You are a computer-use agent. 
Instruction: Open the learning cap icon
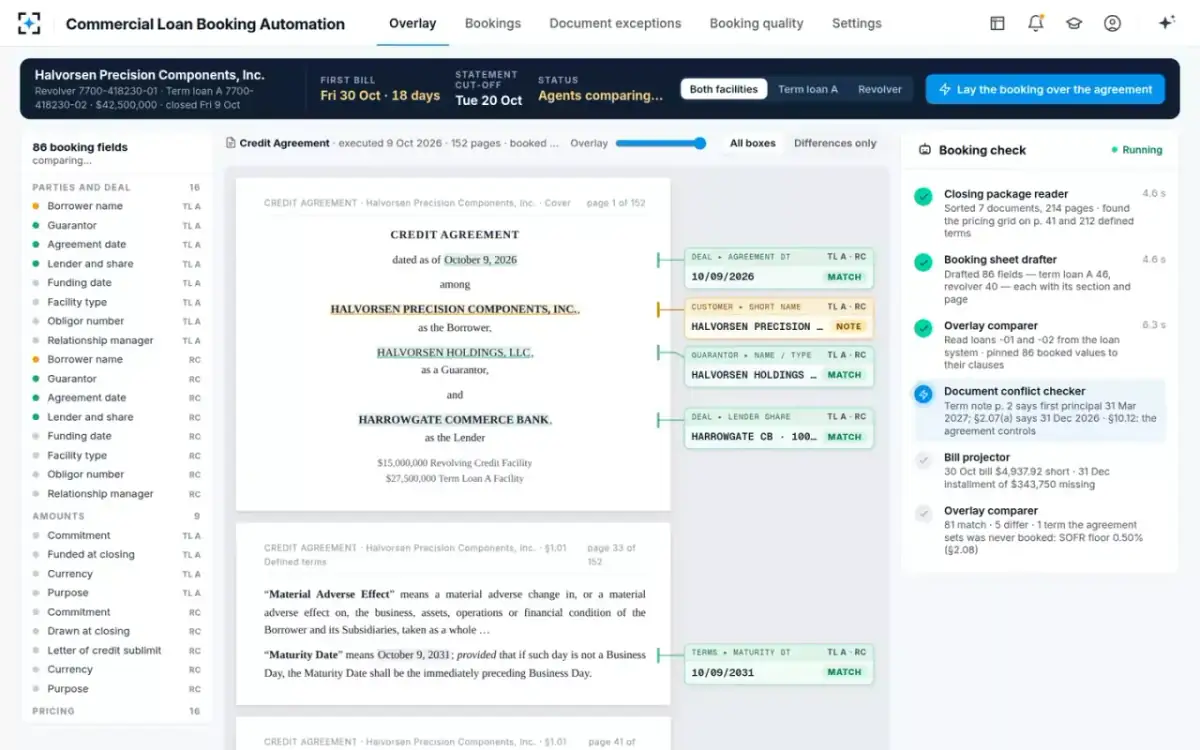[1074, 23]
